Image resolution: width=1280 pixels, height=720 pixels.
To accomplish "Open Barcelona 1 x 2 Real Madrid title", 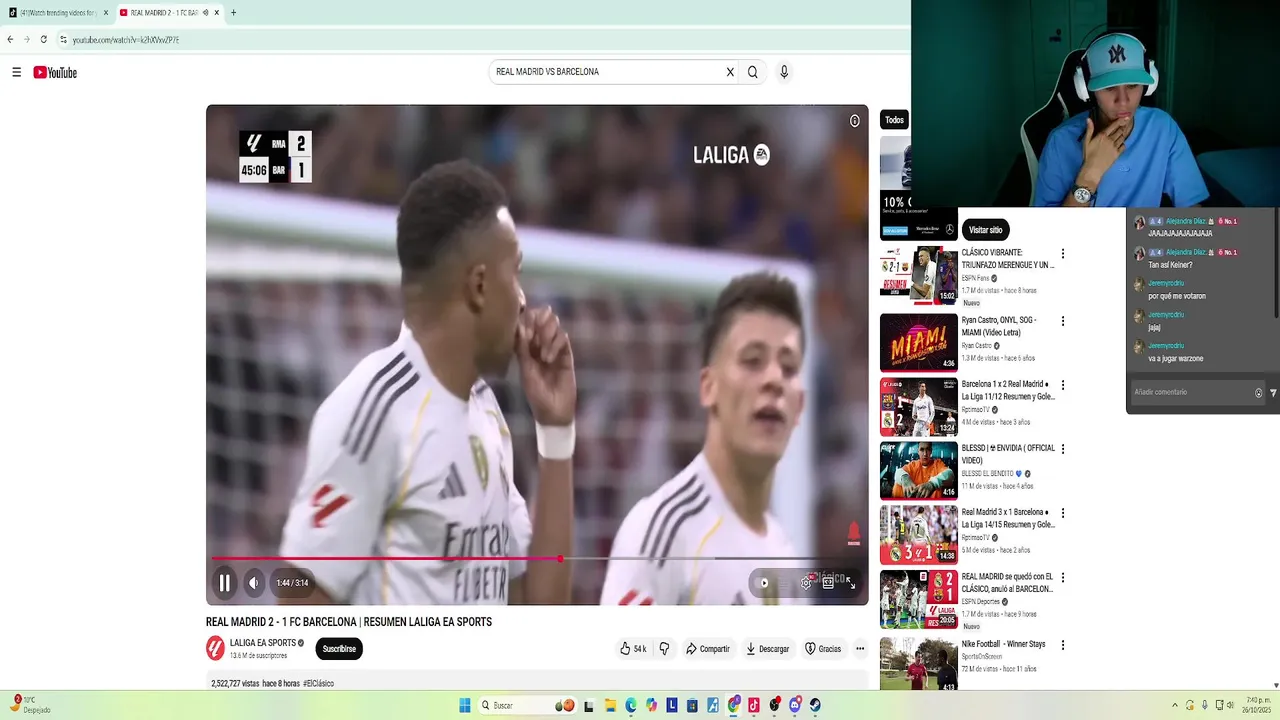I will tap(1008, 390).
